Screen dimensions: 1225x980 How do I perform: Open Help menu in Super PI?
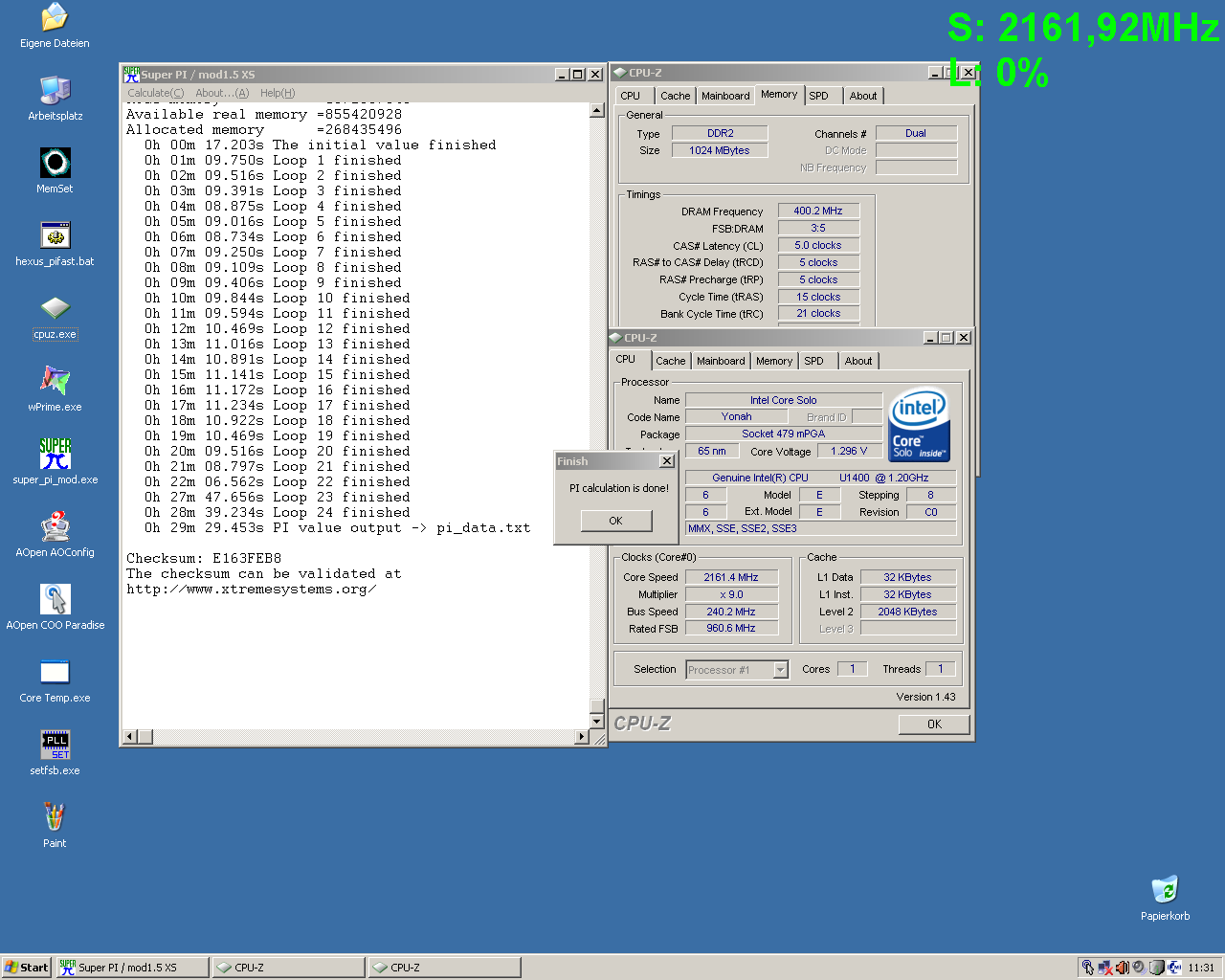coord(278,93)
